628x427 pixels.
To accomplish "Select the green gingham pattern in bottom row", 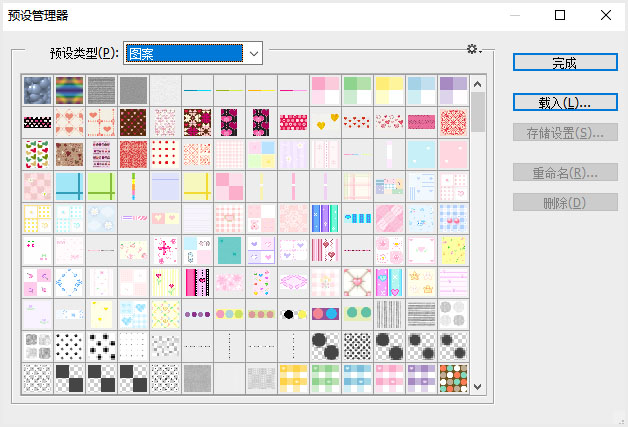I will click(326, 379).
